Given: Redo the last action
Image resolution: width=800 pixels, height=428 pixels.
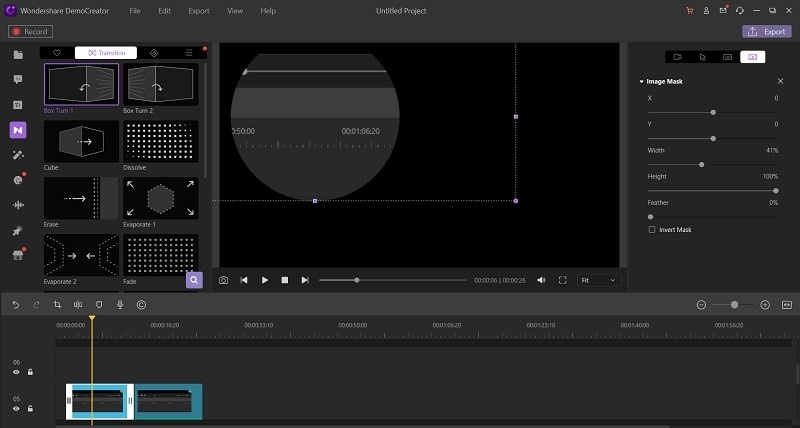Looking at the screenshot, I should point(36,305).
